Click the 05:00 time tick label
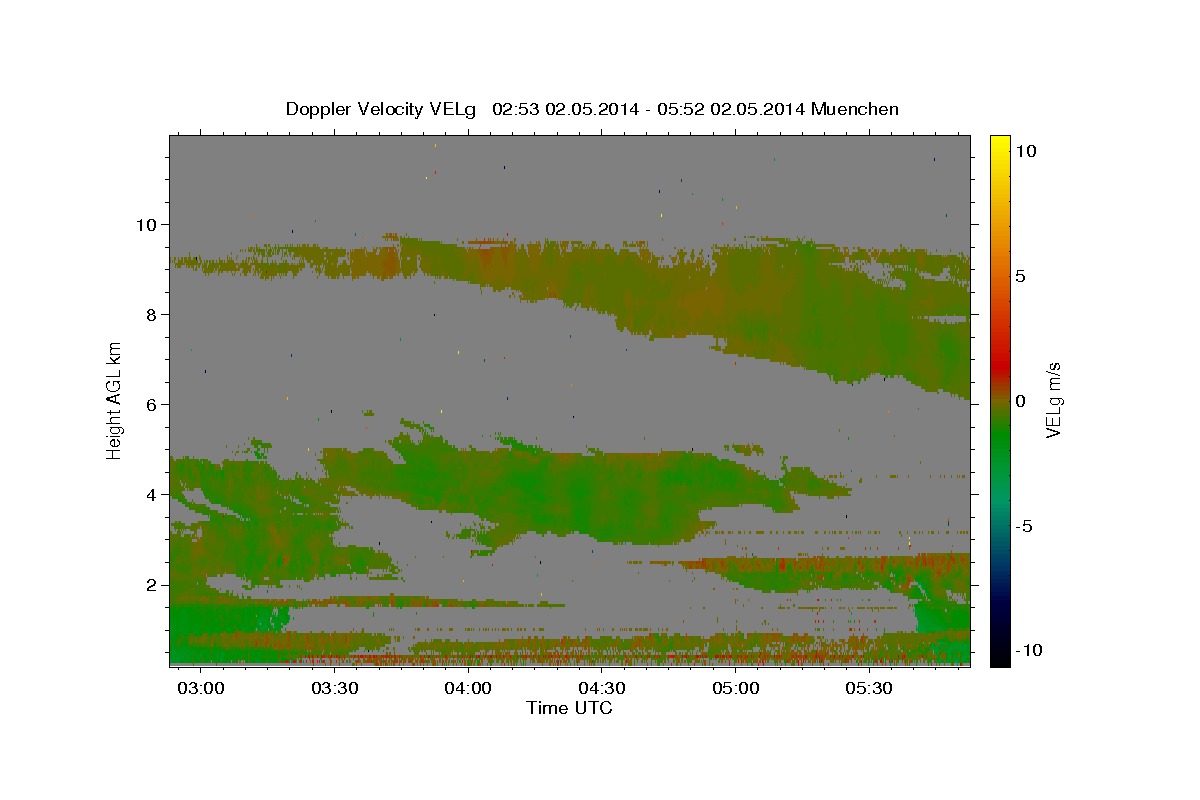1200x800 pixels. [x=736, y=689]
